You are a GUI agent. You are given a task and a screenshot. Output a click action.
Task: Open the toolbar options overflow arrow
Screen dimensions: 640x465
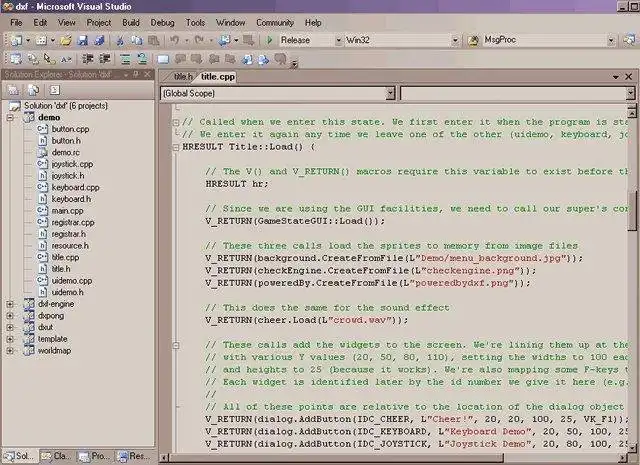coord(294,64)
